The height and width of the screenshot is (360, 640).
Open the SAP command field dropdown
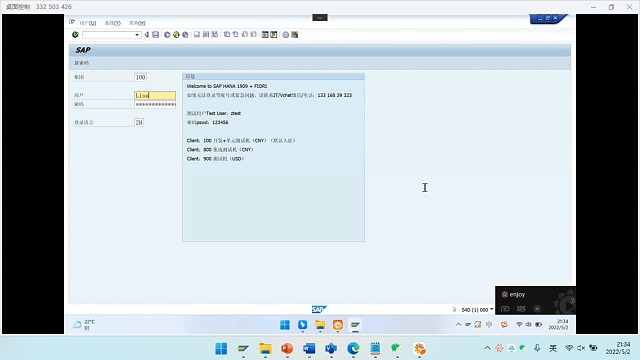(x=137, y=35)
